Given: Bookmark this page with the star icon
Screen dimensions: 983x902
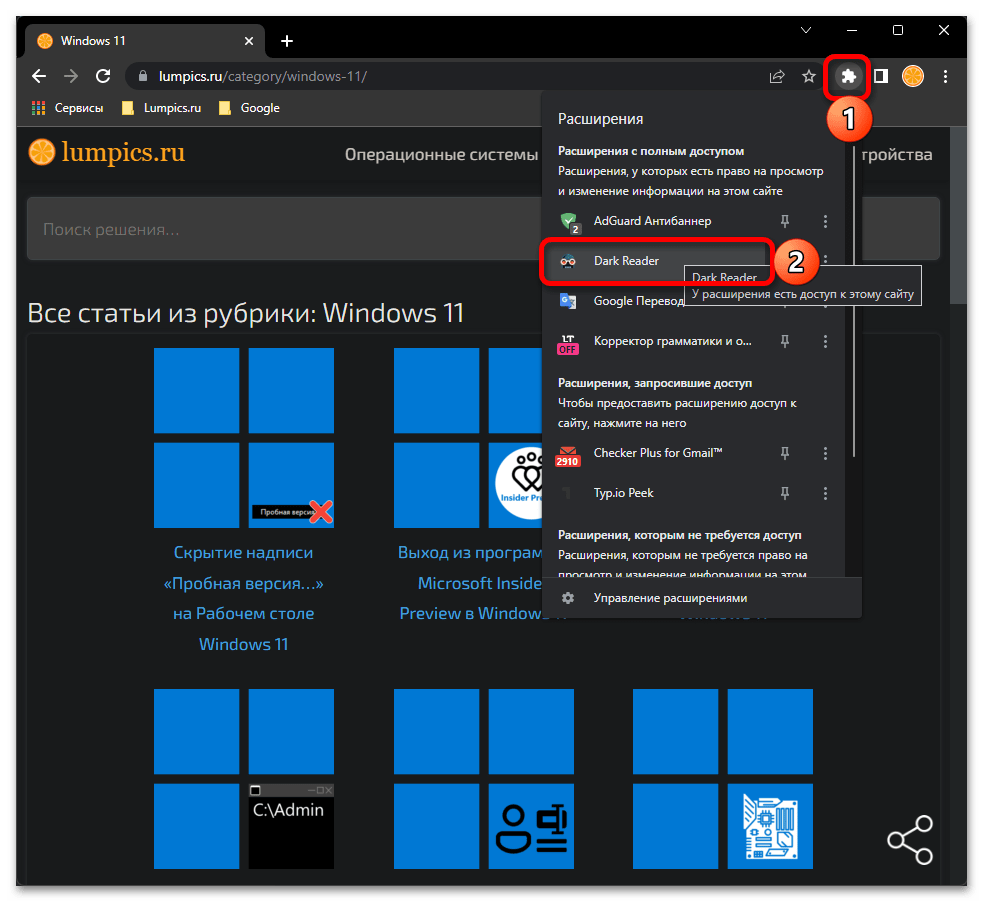Looking at the screenshot, I should (809, 76).
